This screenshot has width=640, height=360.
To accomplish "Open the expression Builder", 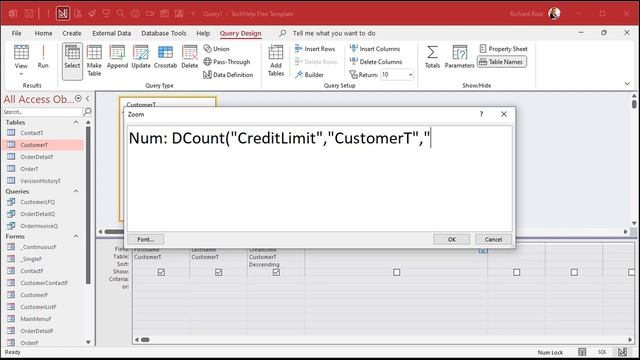I will 309,75.
